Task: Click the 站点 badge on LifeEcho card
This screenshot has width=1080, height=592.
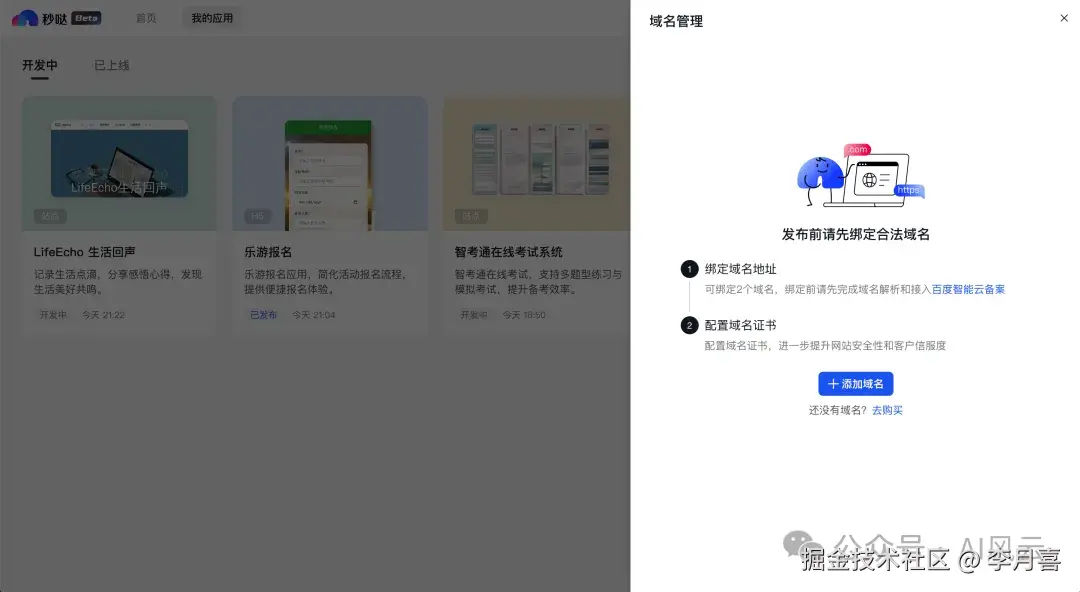Action: click(49, 216)
